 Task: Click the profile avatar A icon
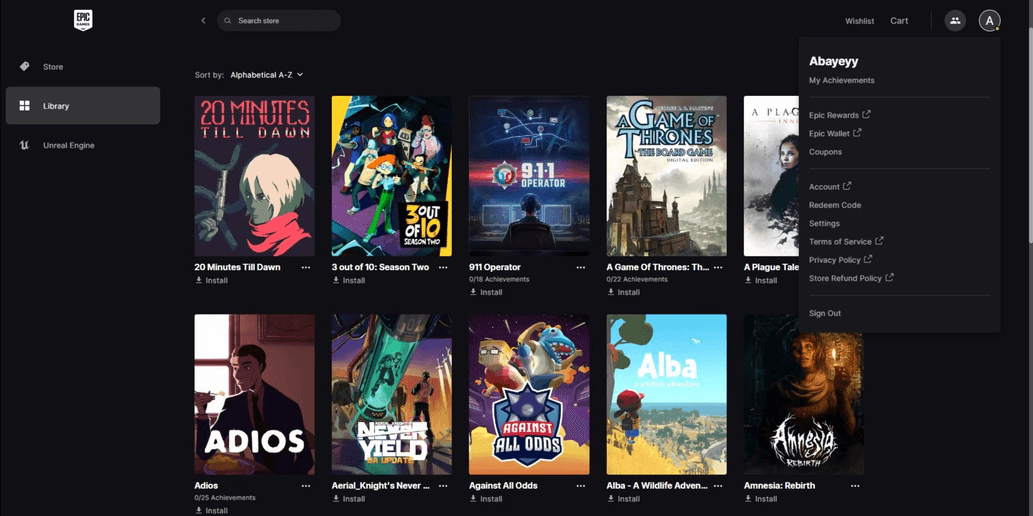point(989,20)
